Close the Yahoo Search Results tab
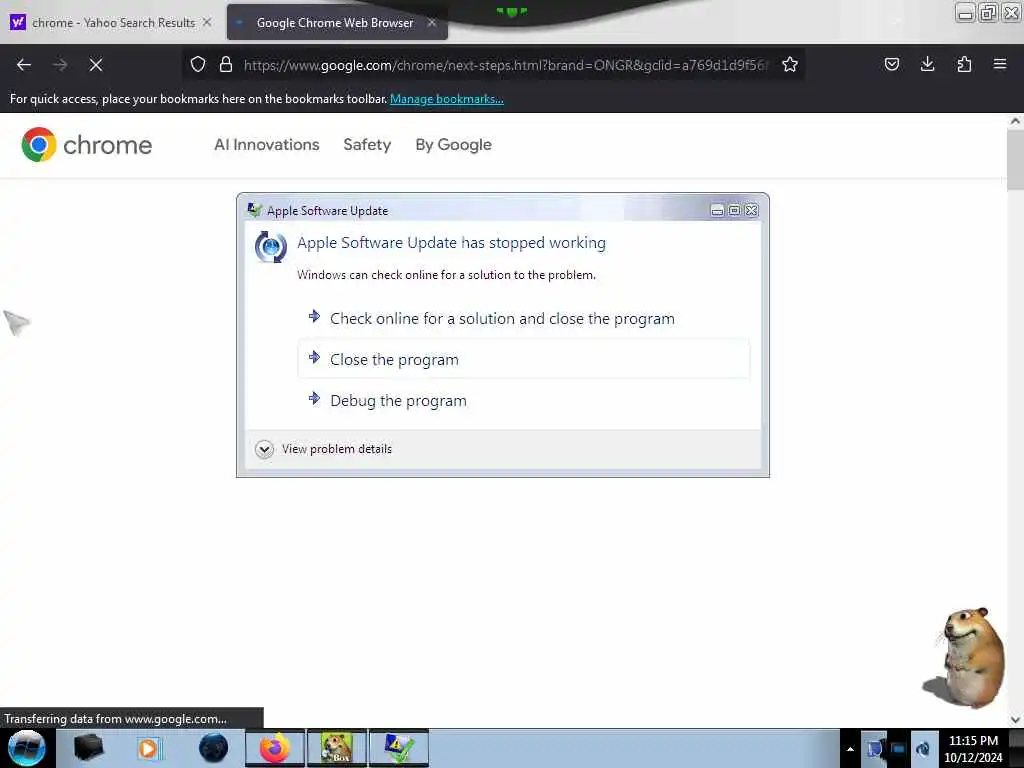This screenshot has height=768, width=1024. coord(207,22)
